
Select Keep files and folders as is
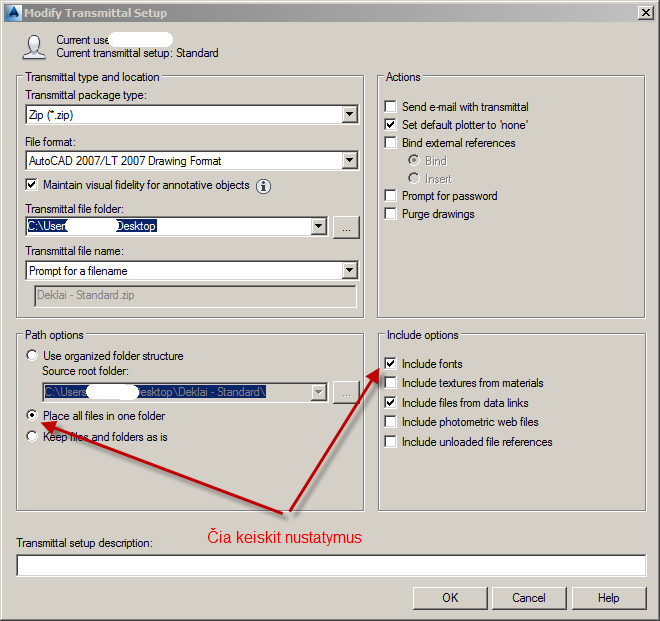[32, 436]
